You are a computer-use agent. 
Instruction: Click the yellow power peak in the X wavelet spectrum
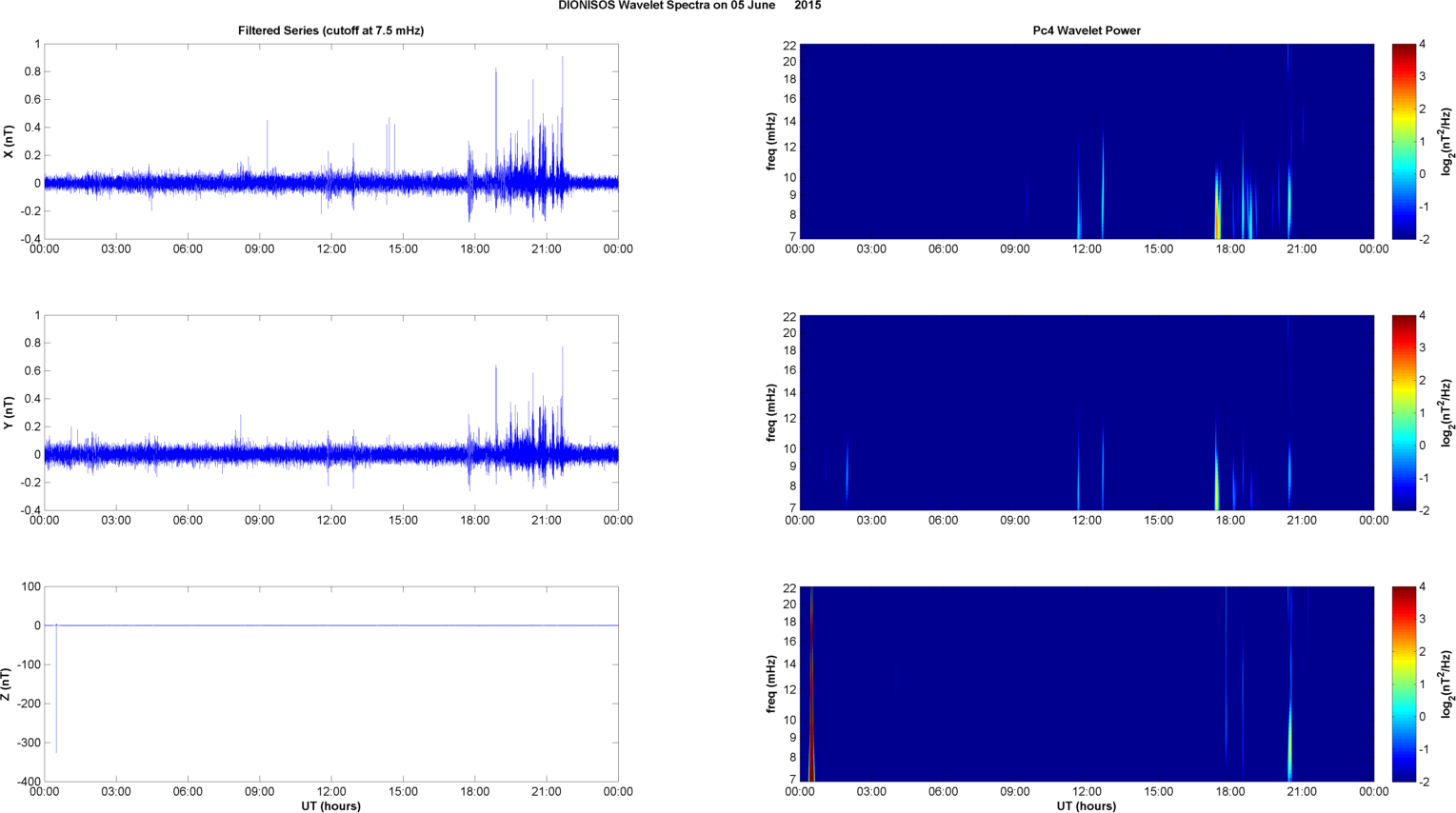[x=1217, y=205]
